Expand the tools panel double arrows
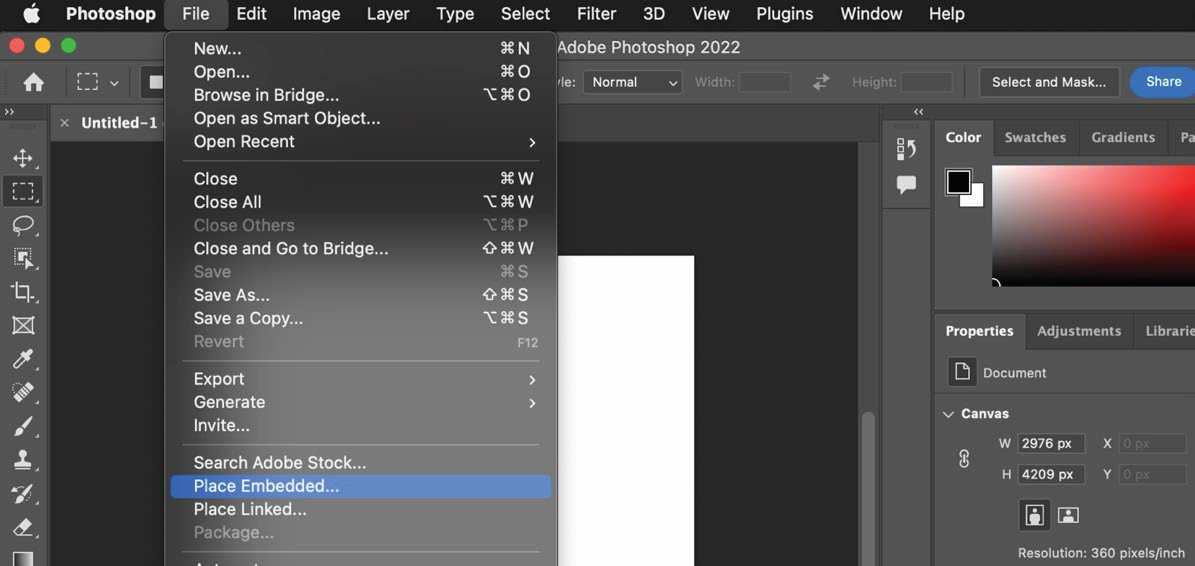 [x=9, y=112]
